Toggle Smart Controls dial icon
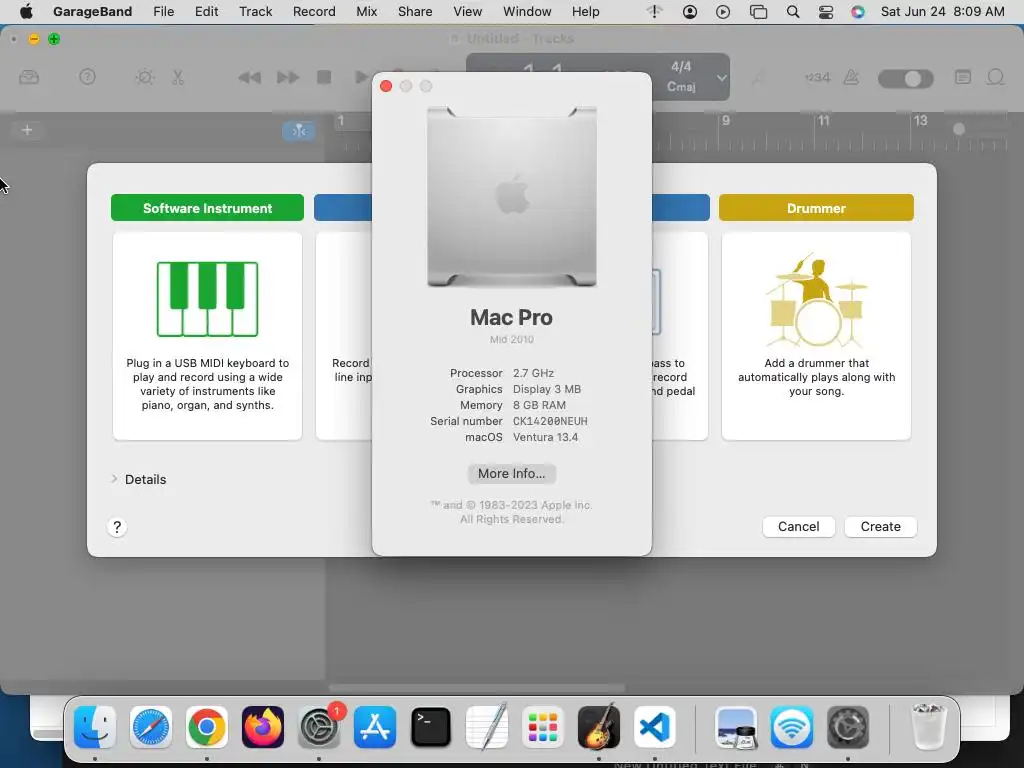1024x768 pixels. coord(144,77)
